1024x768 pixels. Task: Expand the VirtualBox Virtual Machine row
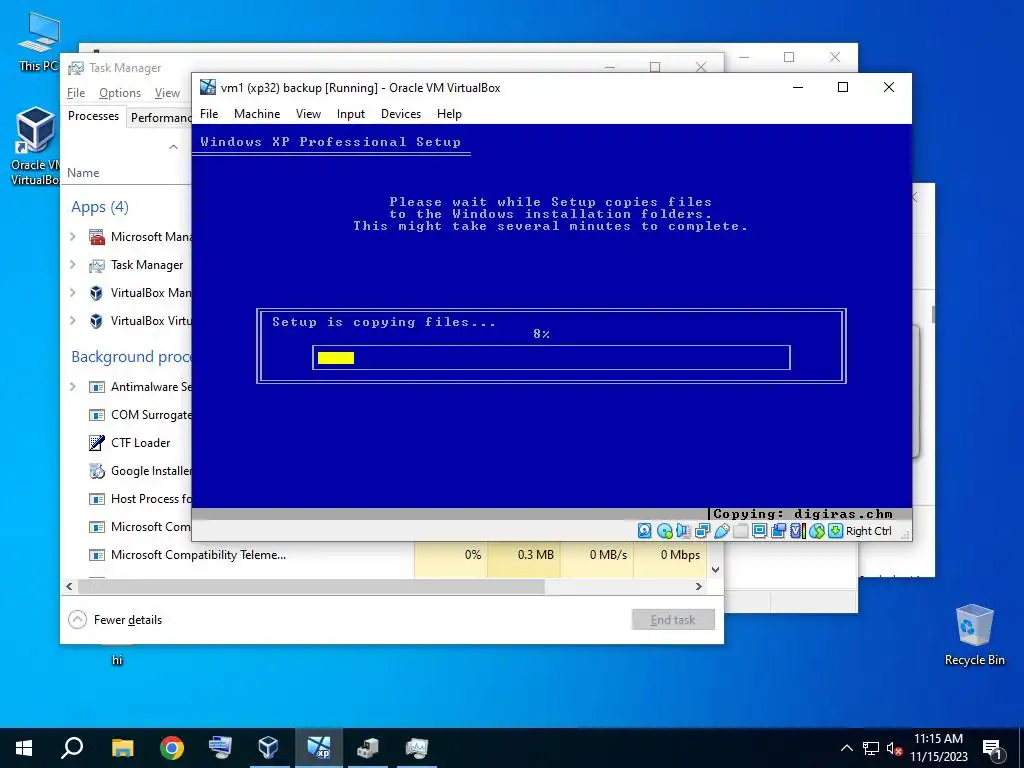(x=73, y=321)
